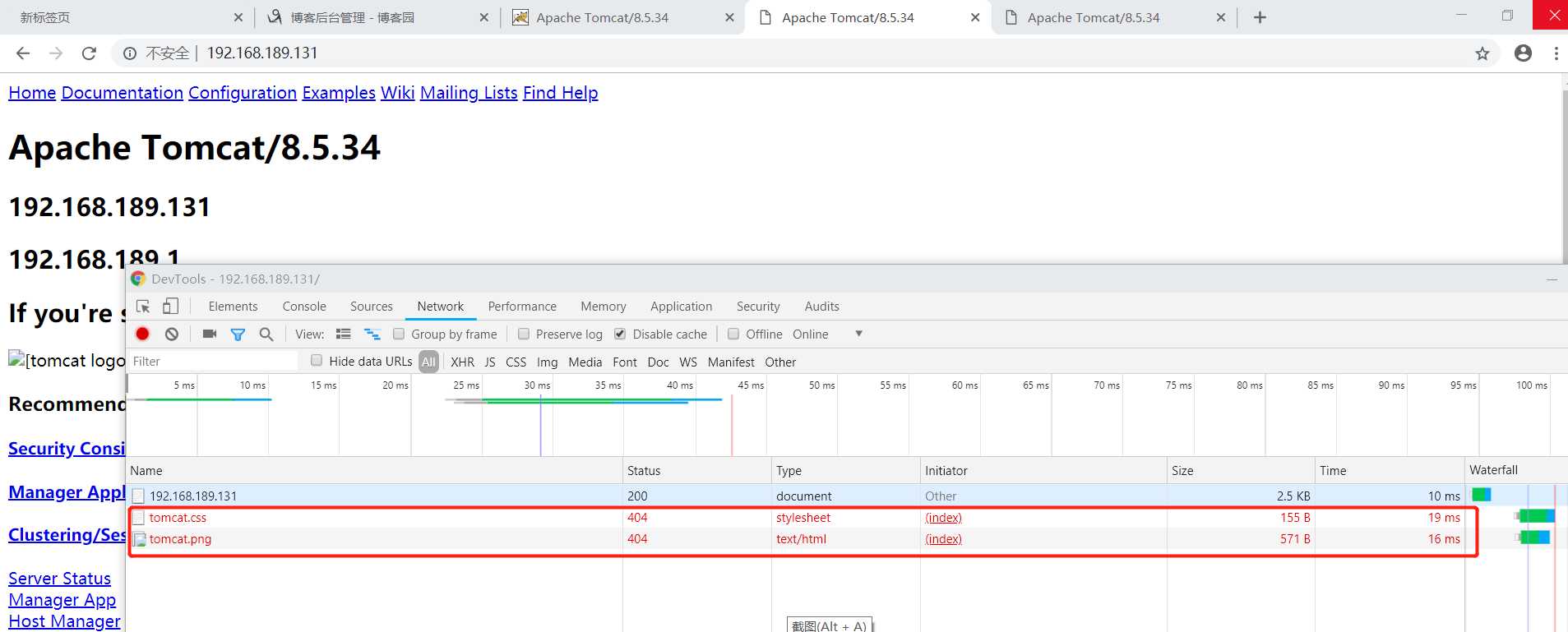
Task: Filter requests by WS
Action: [688, 362]
